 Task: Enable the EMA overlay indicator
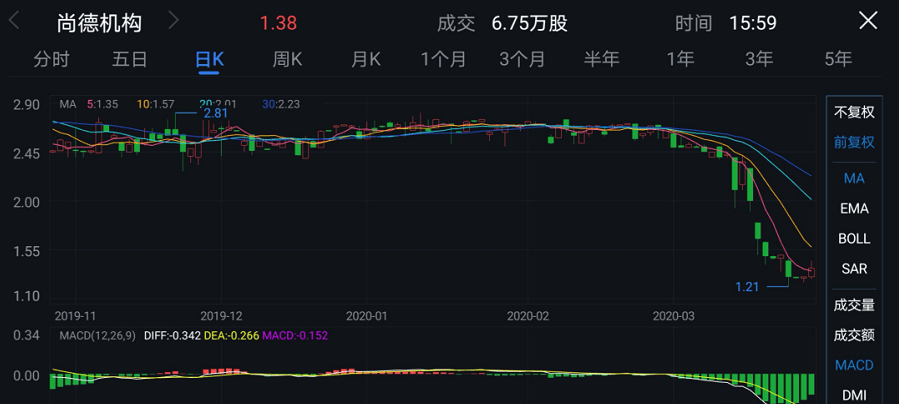[854, 208]
